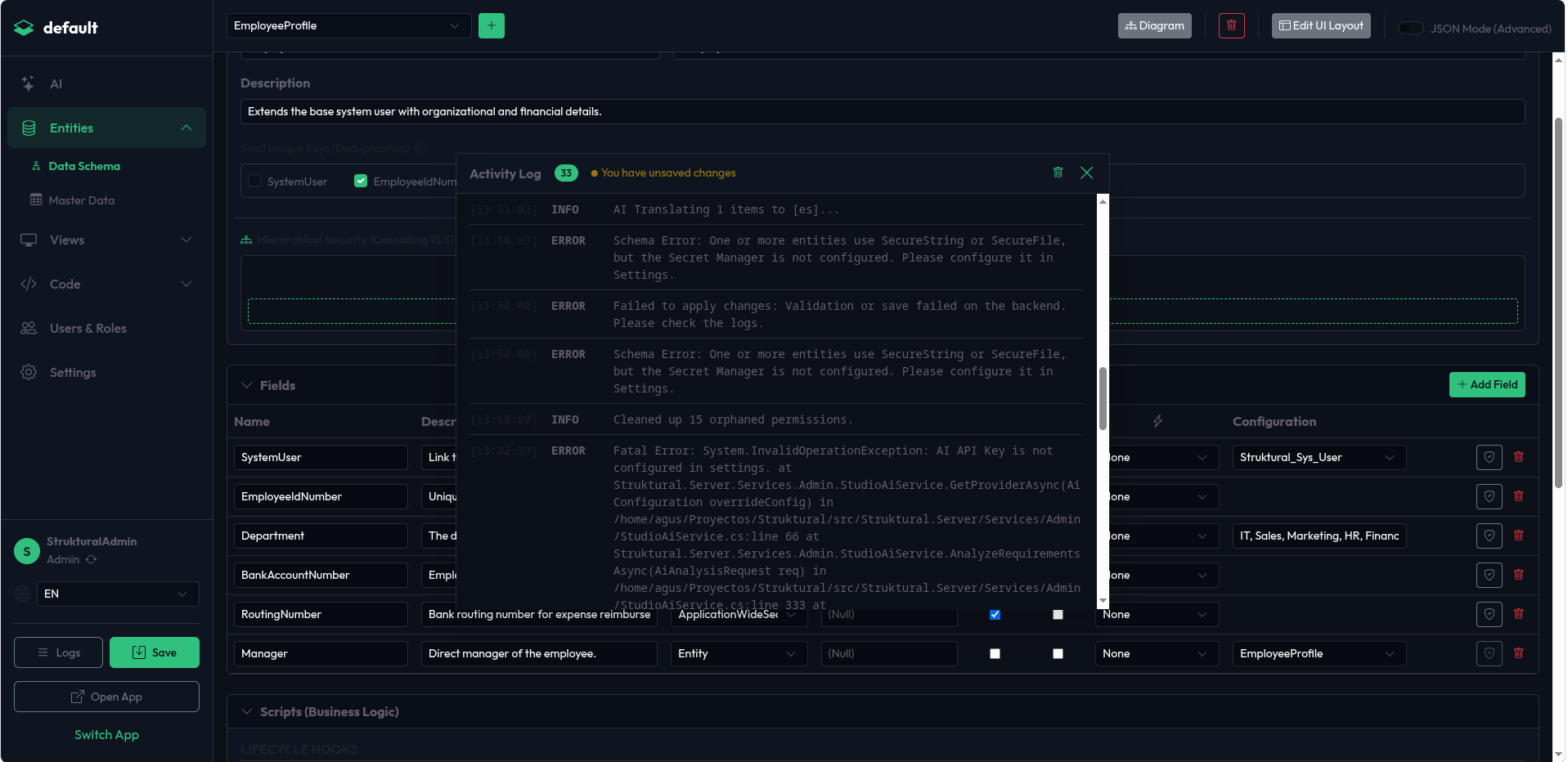Open RoutingNumber ApplicationWideSec type dropdown

[739, 614]
